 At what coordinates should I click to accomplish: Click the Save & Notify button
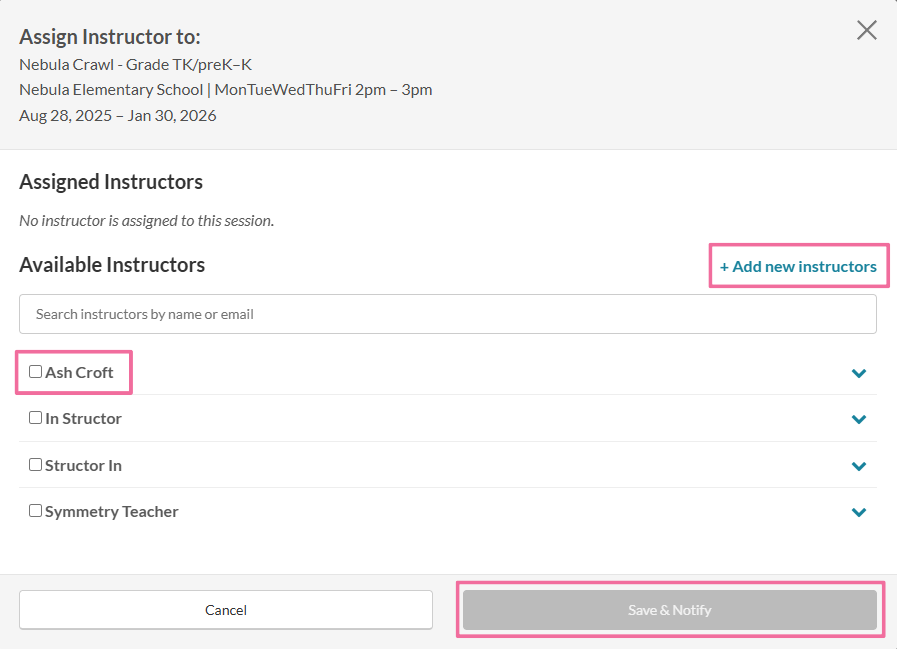(669, 609)
